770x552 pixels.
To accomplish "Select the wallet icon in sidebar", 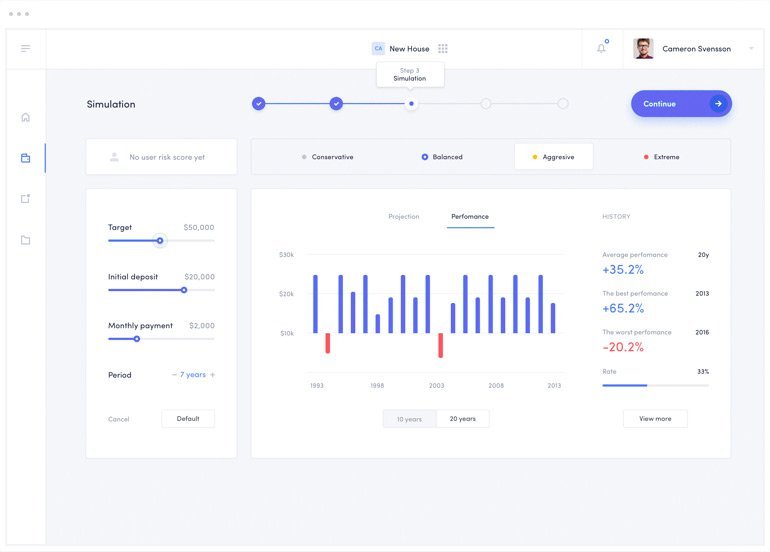I will pyautogui.click(x=25, y=158).
